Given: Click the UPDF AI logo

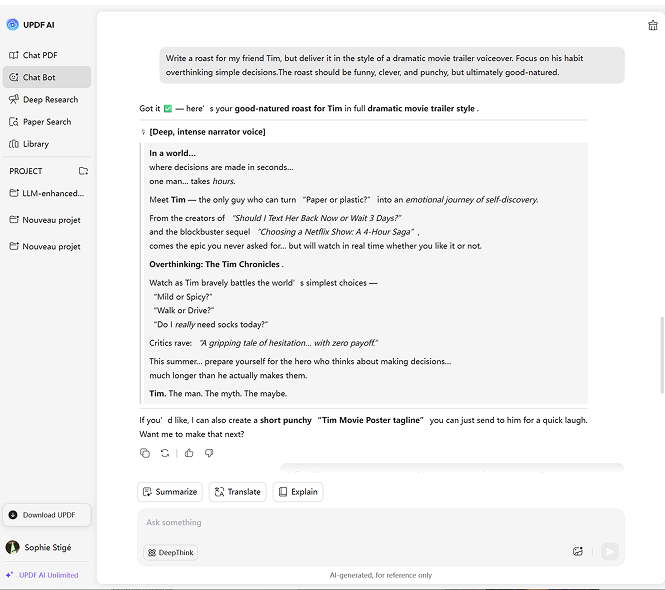Looking at the screenshot, I should click(13, 24).
